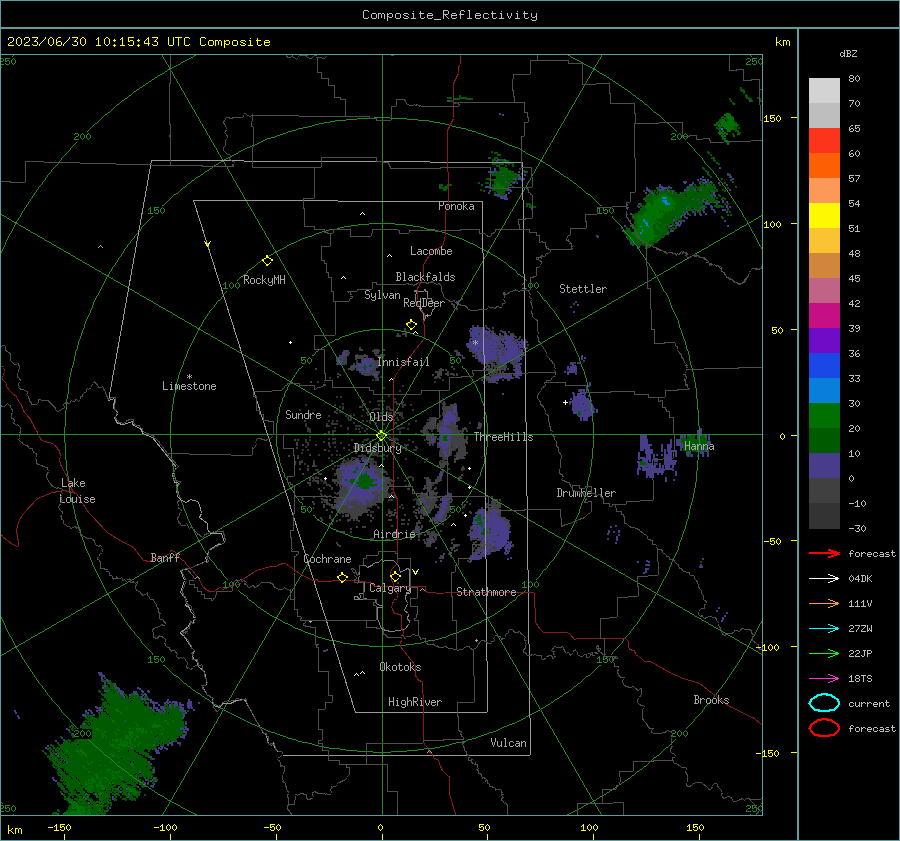Click the yellow diamond marker near RockyMH
The height and width of the screenshot is (841, 900).
click(267, 261)
